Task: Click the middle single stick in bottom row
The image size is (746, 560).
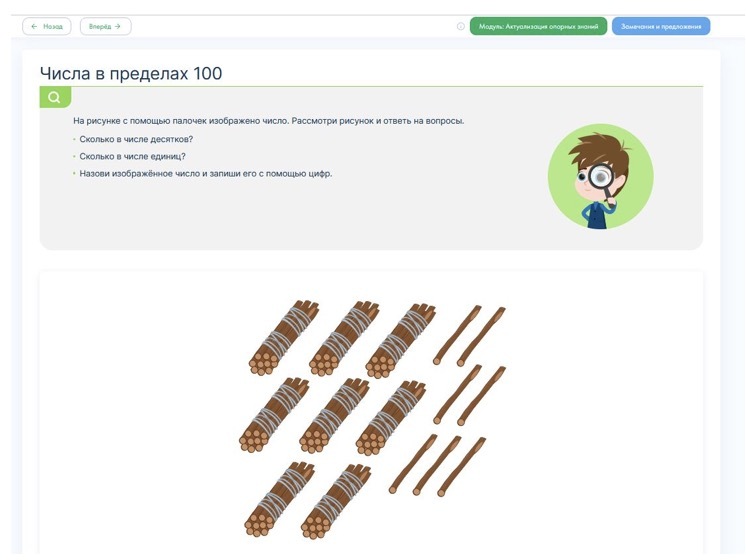Action: [x=437, y=466]
